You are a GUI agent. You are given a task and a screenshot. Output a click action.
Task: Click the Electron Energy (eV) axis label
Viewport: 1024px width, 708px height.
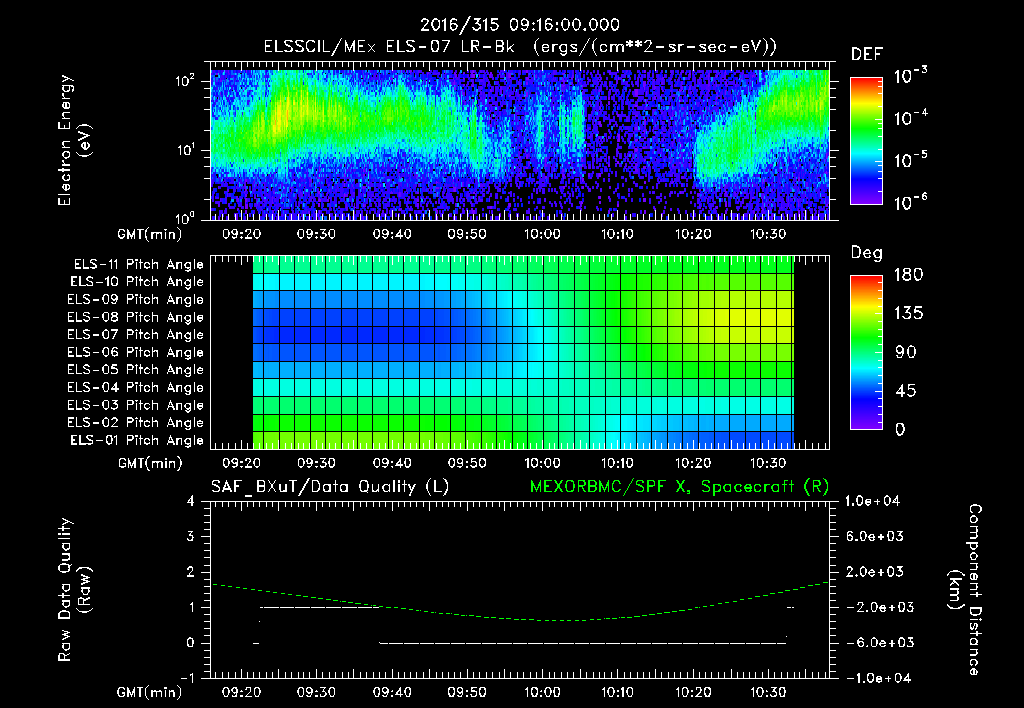click(74, 140)
